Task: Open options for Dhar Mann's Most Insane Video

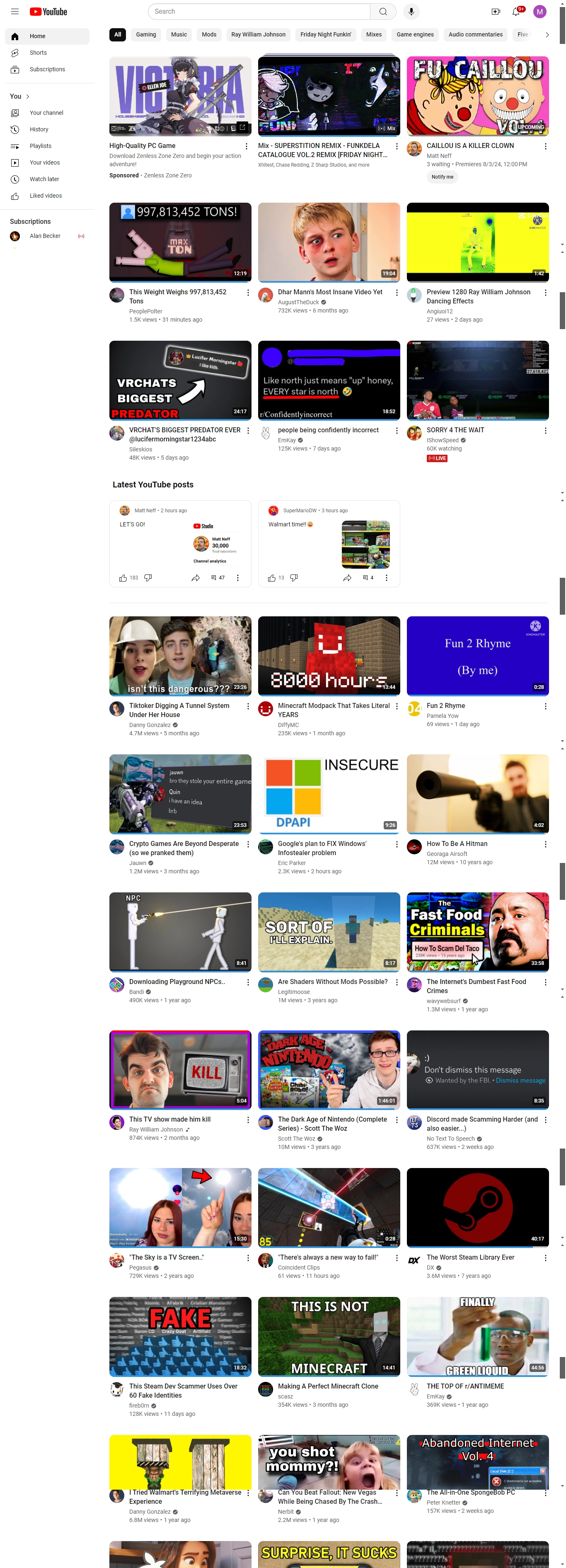Action: pos(396,293)
